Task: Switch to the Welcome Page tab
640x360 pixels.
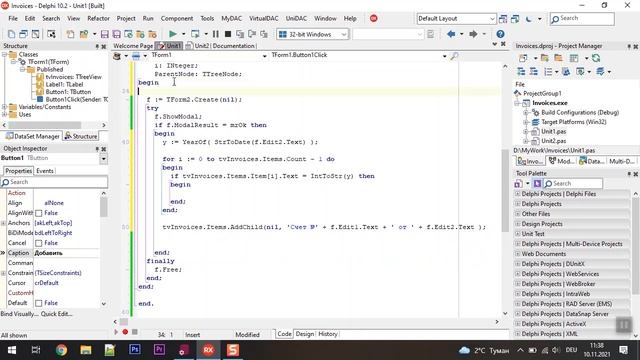Action: point(133,46)
